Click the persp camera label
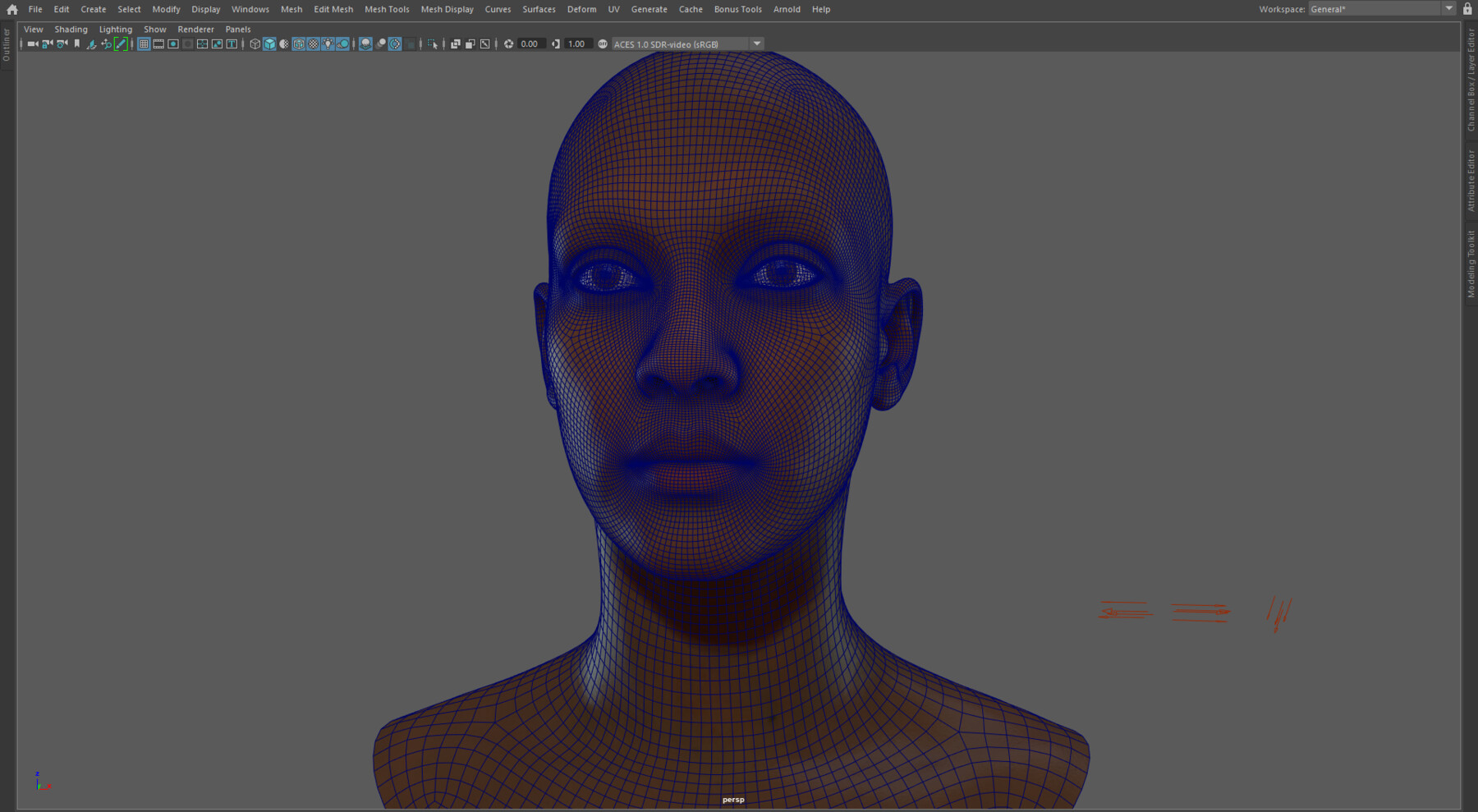Image resolution: width=1478 pixels, height=812 pixels. tap(733, 800)
